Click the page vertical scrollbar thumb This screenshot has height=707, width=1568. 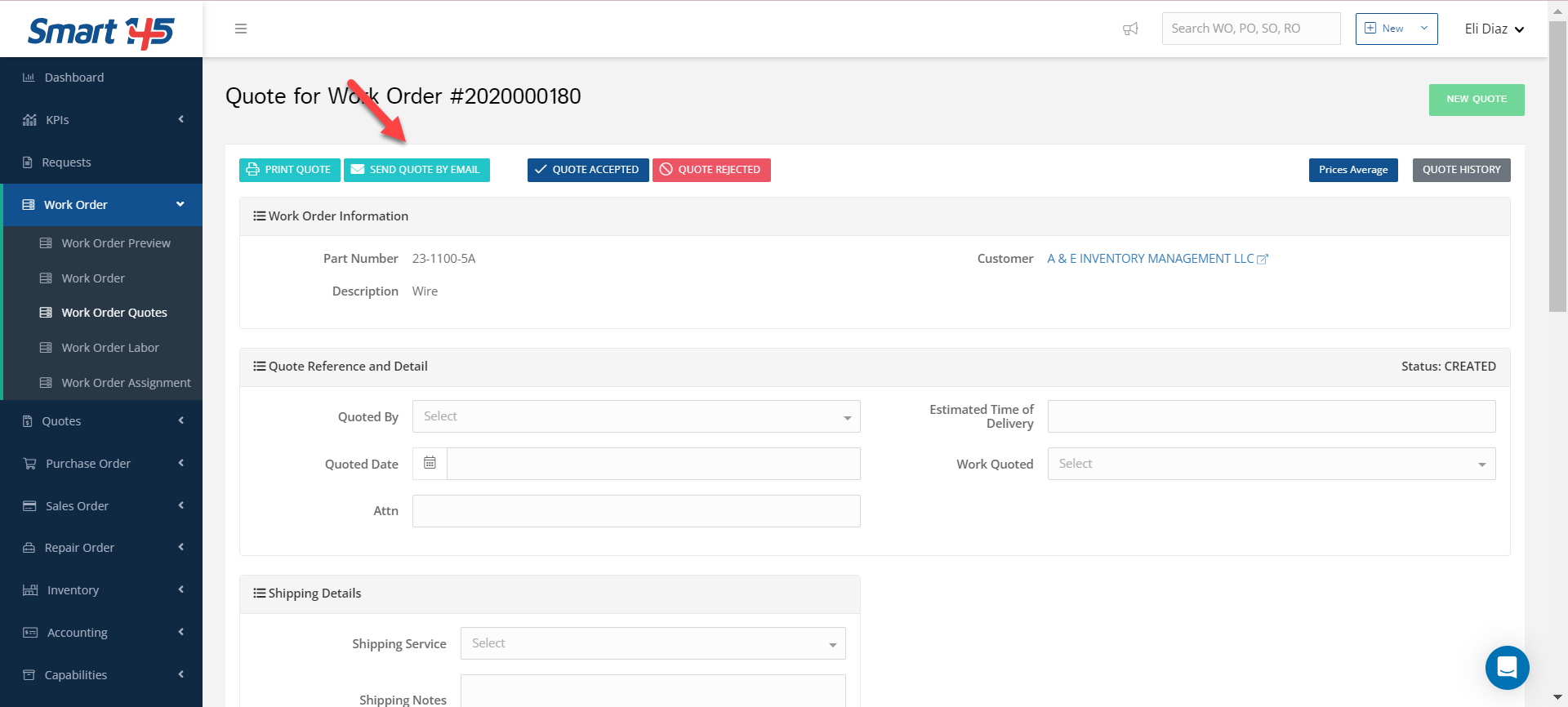1558,167
